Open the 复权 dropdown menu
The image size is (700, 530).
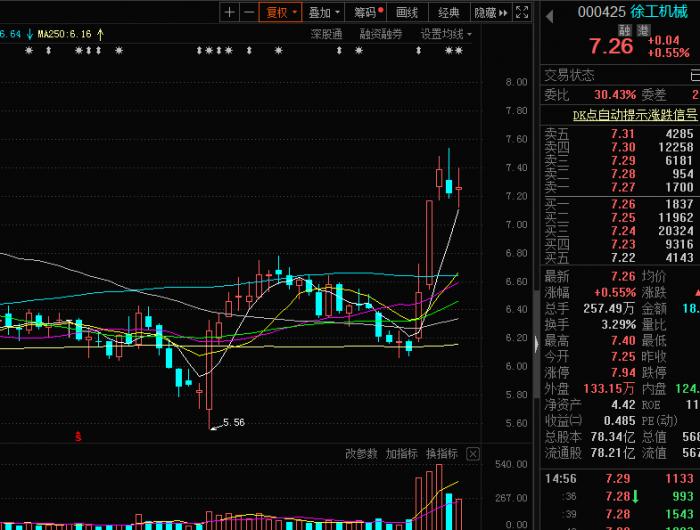[x=280, y=12]
